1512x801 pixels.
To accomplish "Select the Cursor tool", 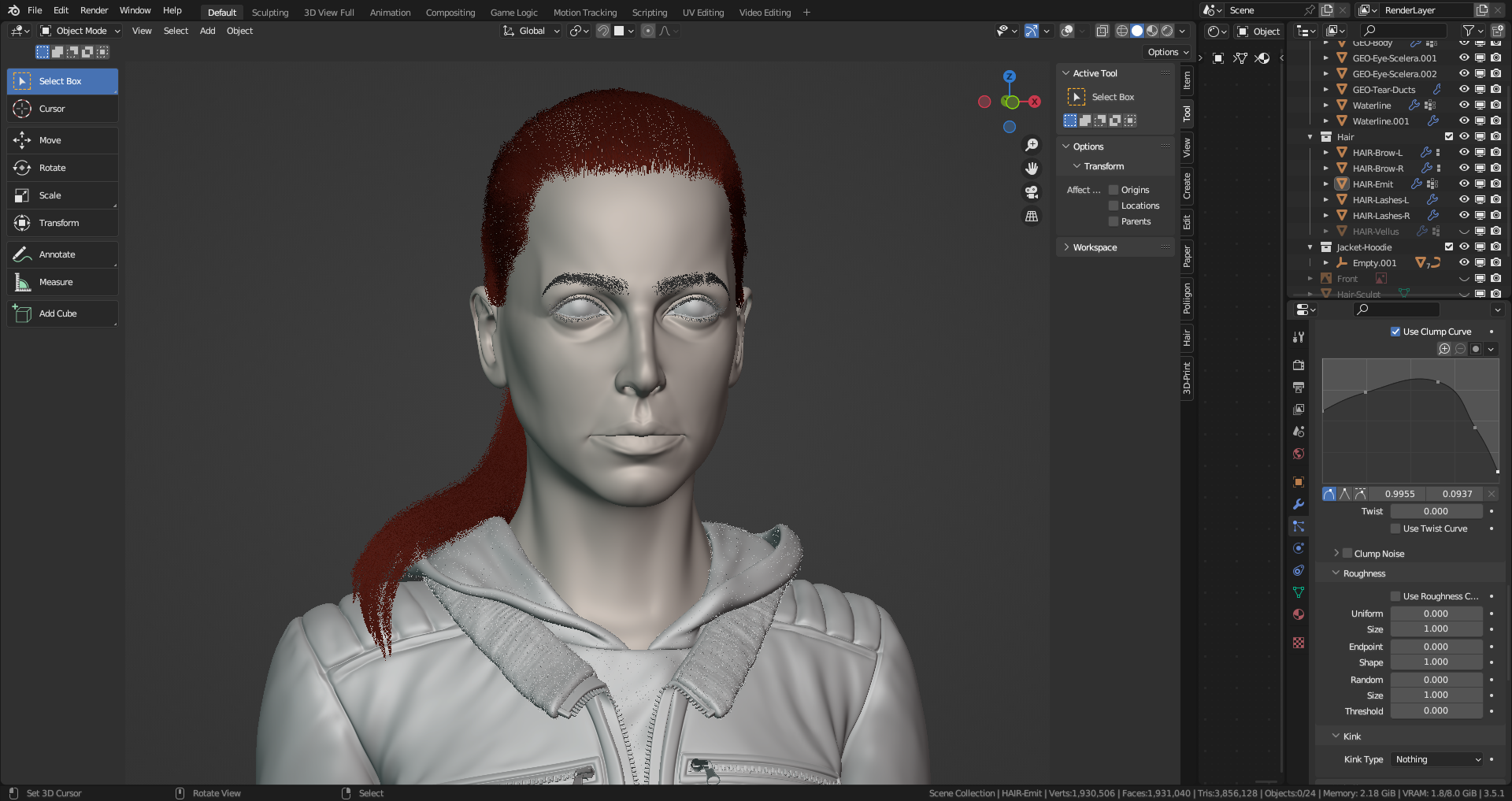I will (62, 109).
